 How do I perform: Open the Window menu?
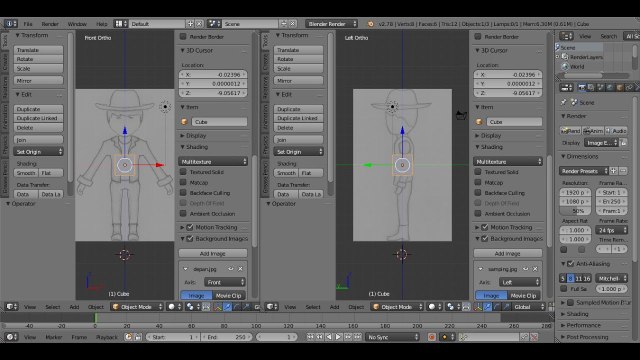coord(77,24)
